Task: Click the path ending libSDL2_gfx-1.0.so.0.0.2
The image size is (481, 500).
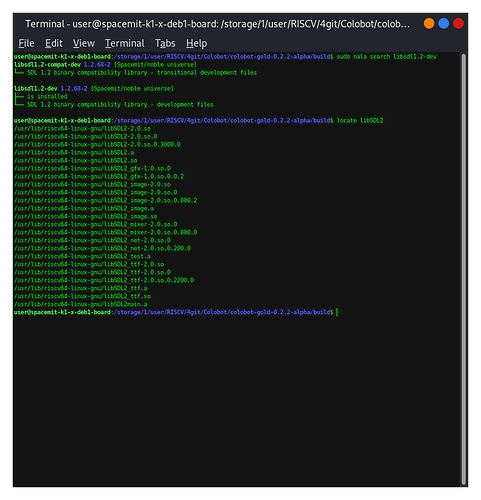Action: (99, 177)
